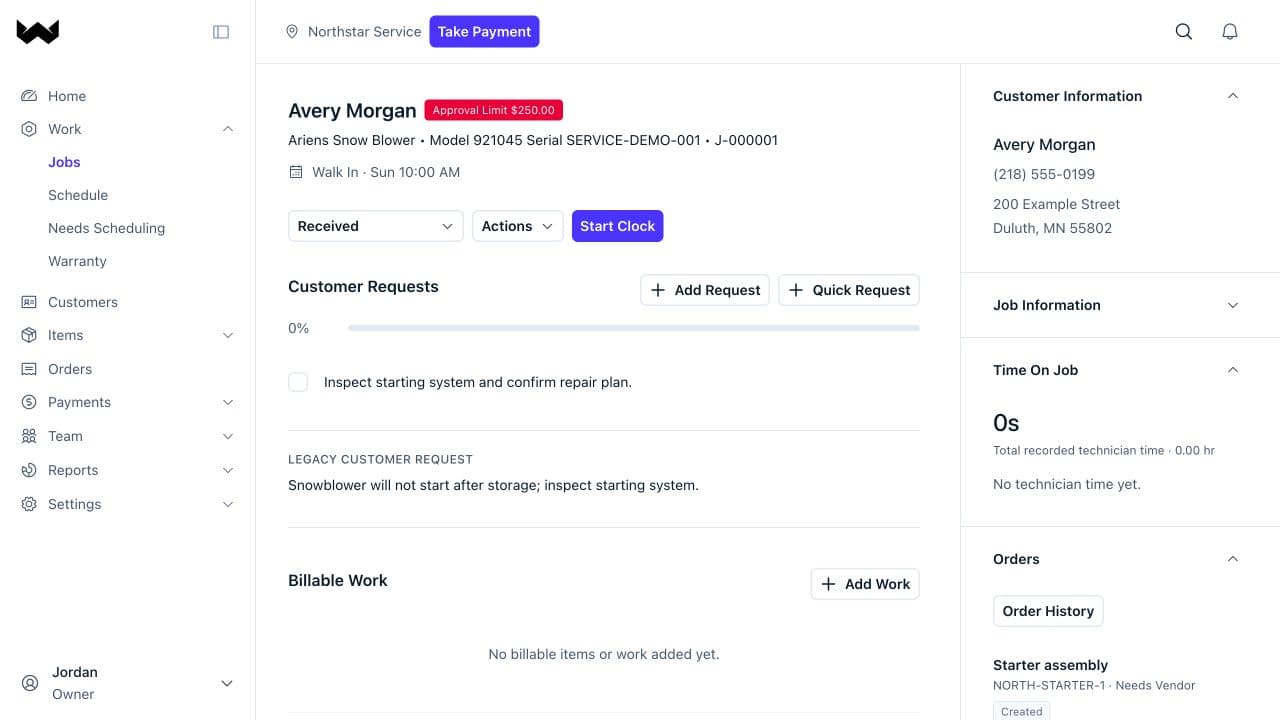This screenshot has width=1280, height=720.
Task: Collapse the Time On Job section
Action: pyautogui.click(x=1233, y=370)
